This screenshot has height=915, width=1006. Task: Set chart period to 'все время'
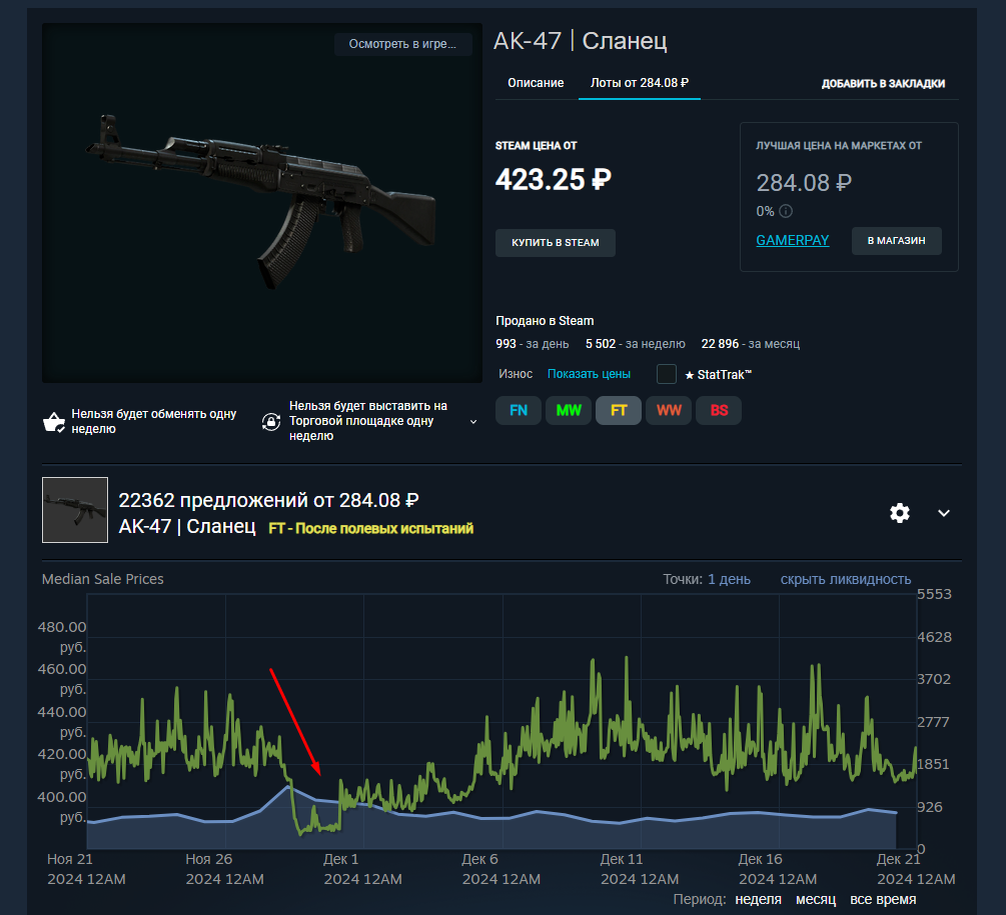click(x=883, y=900)
